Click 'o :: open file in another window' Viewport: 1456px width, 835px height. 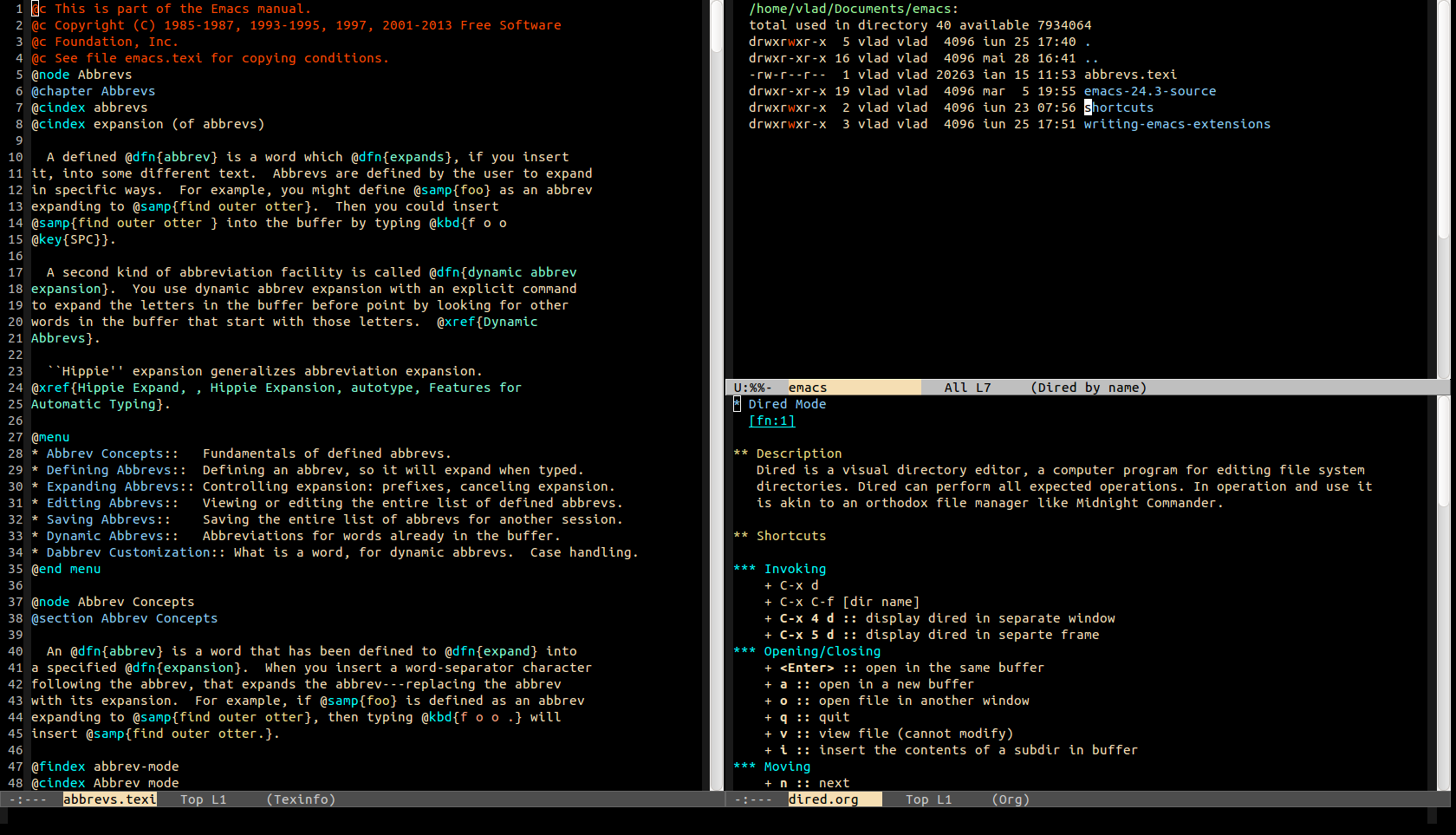pos(897,701)
